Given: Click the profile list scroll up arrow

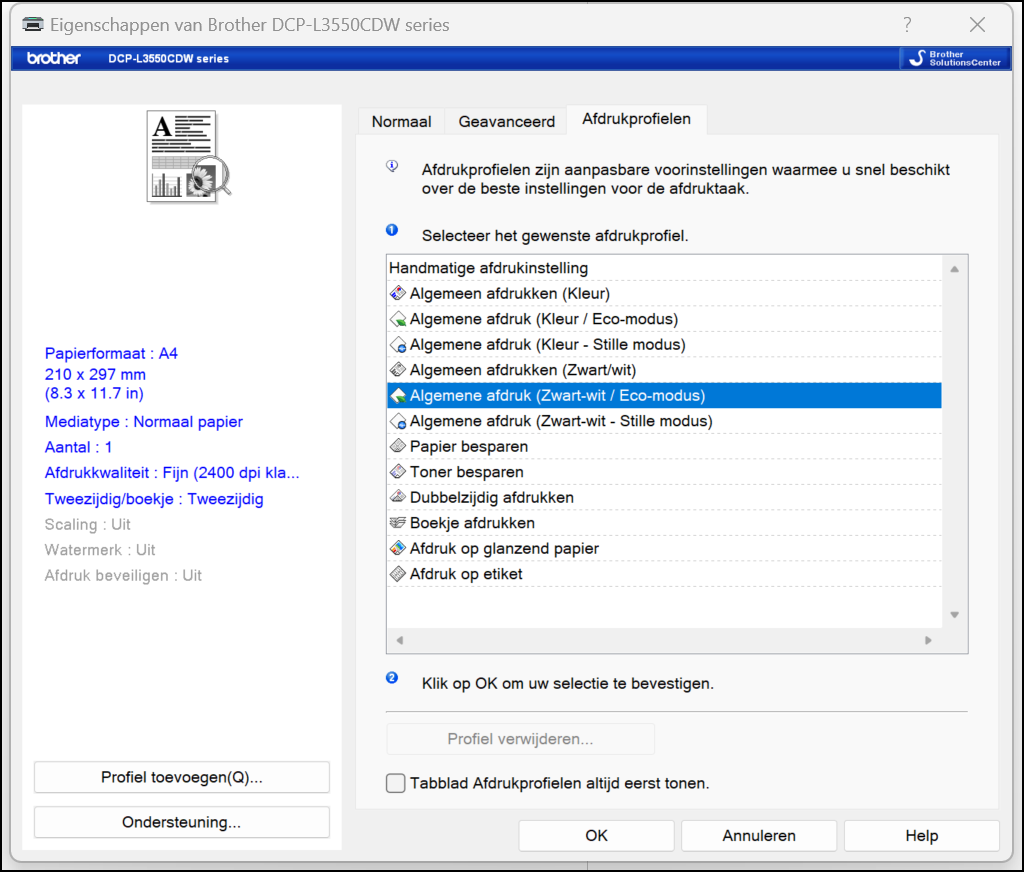Looking at the screenshot, I should click(955, 269).
